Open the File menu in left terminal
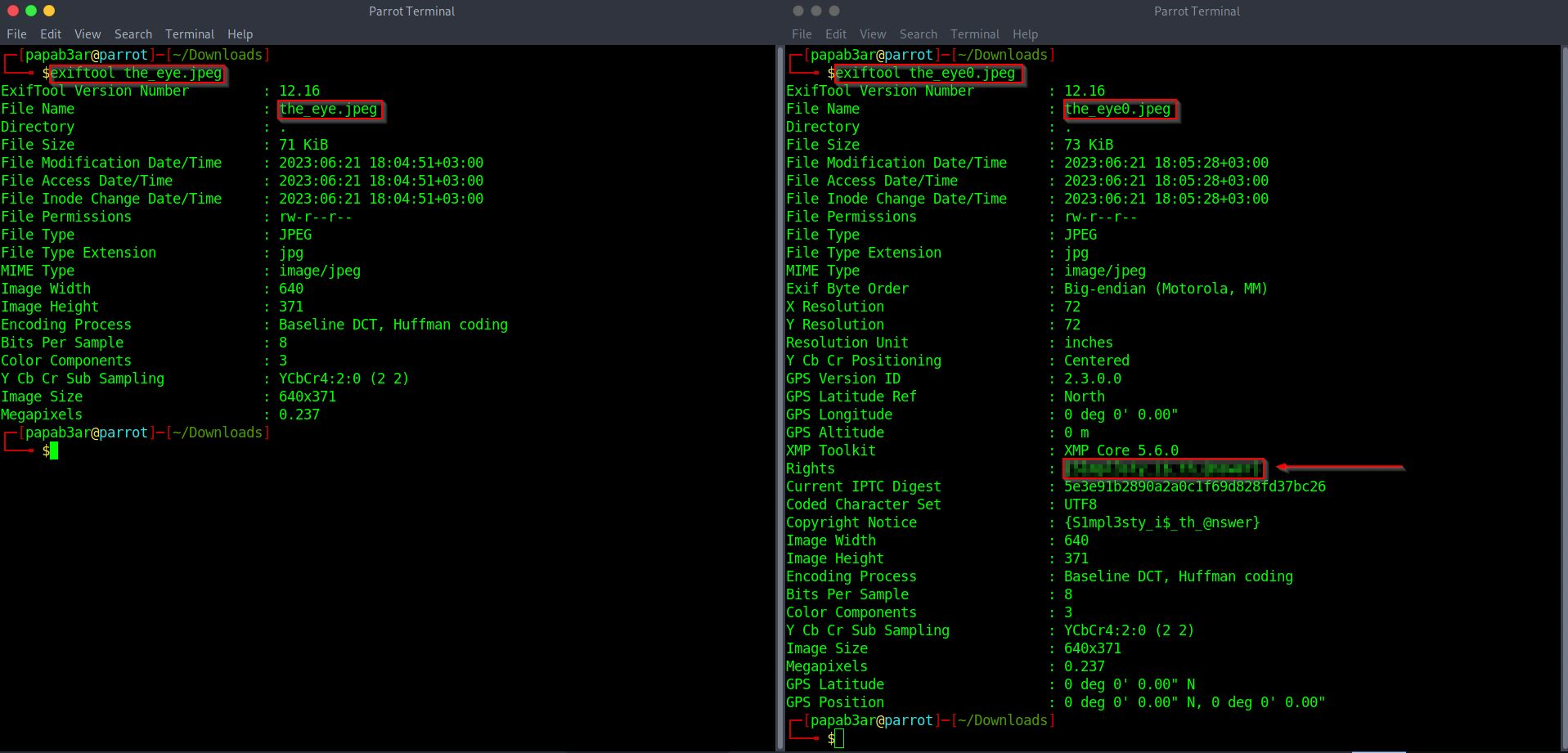 [x=16, y=34]
